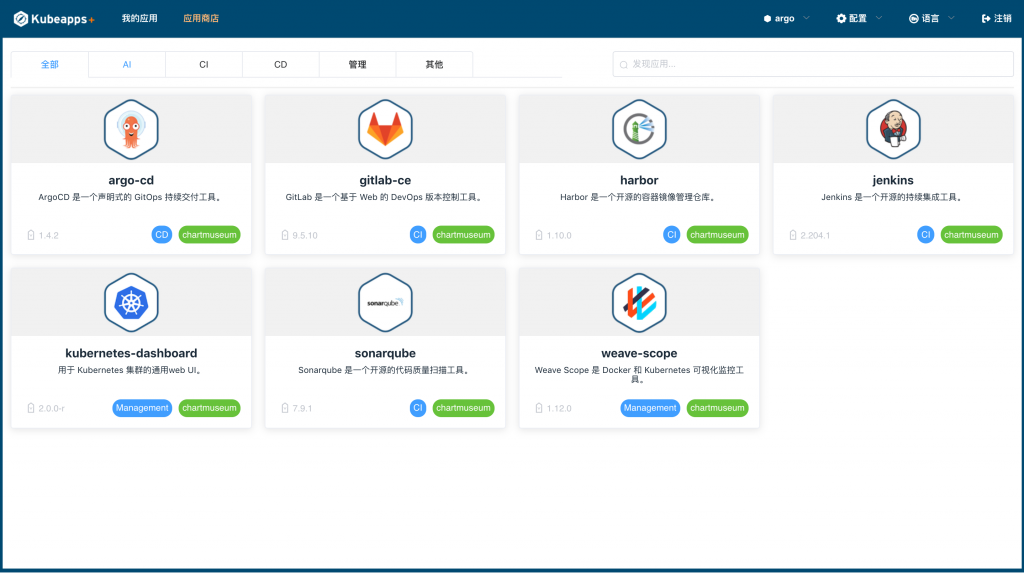Click chartmuseum tag on jenkins card
Screen dimensions: 1024x573
click(x=972, y=235)
